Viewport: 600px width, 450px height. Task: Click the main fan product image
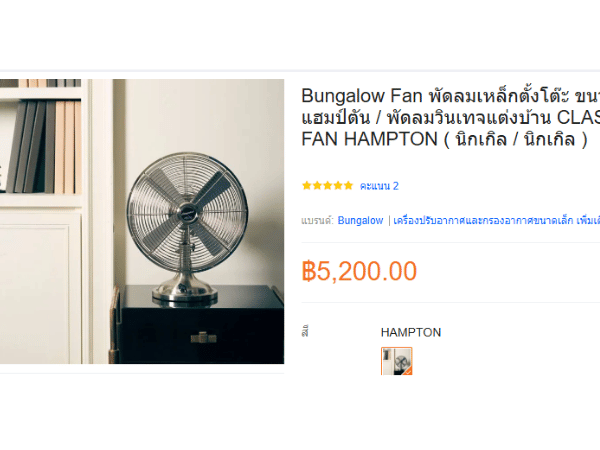coord(142,221)
